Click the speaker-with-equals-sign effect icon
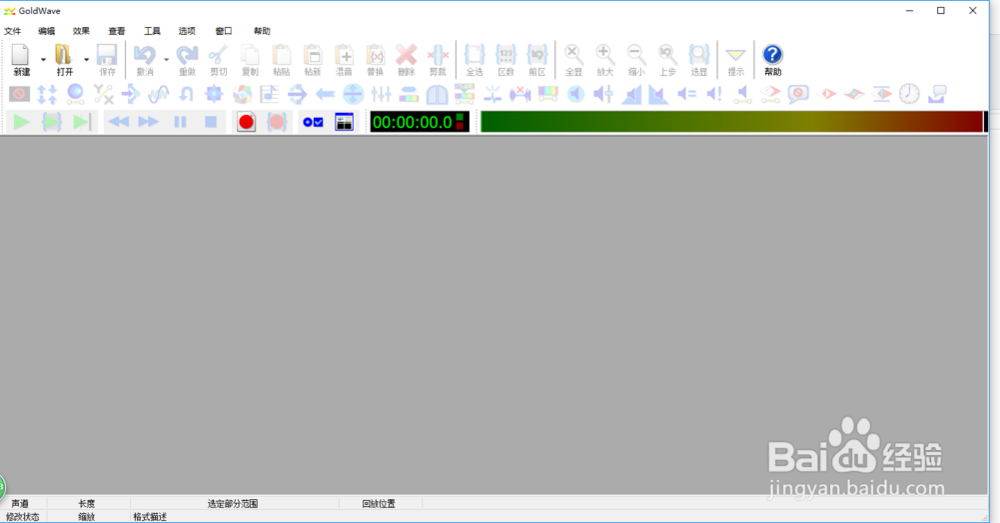Image resolution: width=1000 pixels, height=523 pixels. point(686,94)
